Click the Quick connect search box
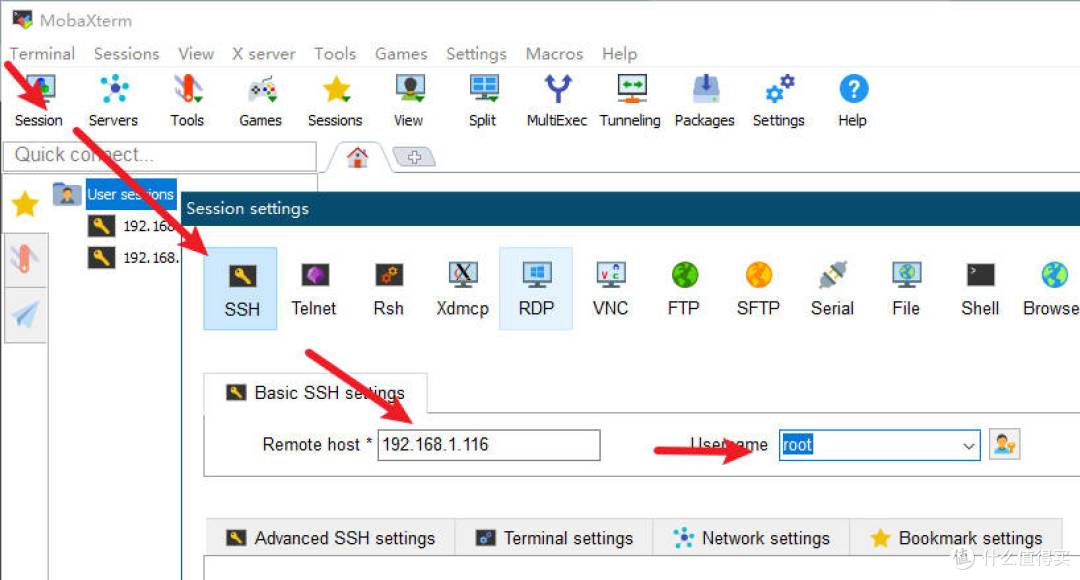Viewport: 1080px width, 580px height. tap(160, 156)
